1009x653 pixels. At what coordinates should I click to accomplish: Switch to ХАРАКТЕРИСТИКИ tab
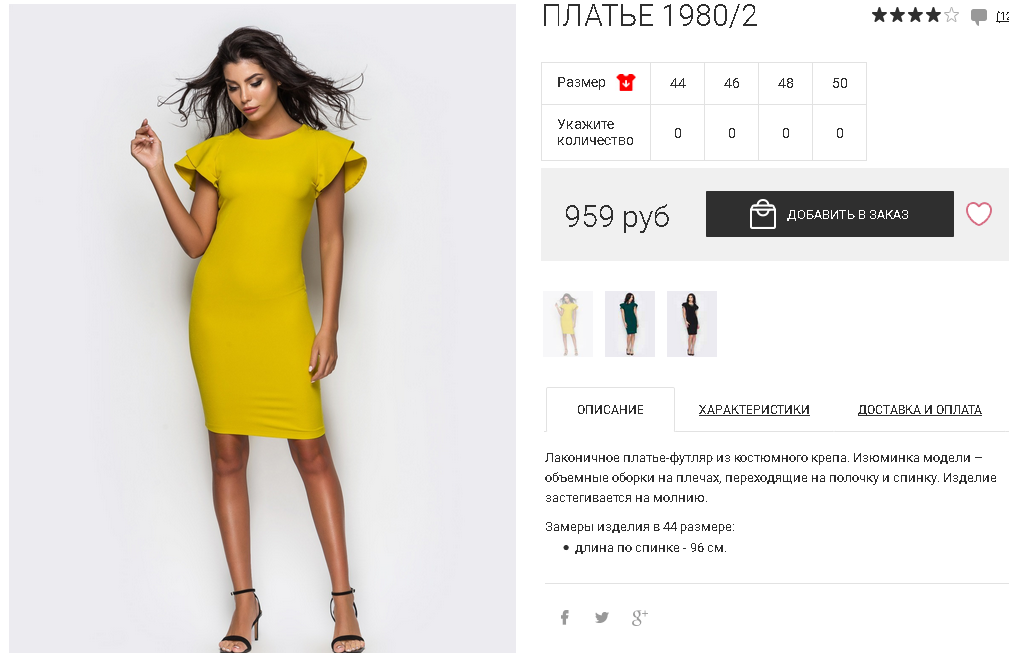(x=754, y=410)
